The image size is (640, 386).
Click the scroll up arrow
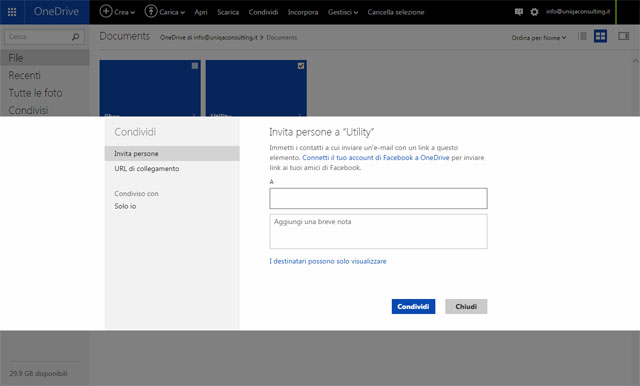tap(635, 61)
